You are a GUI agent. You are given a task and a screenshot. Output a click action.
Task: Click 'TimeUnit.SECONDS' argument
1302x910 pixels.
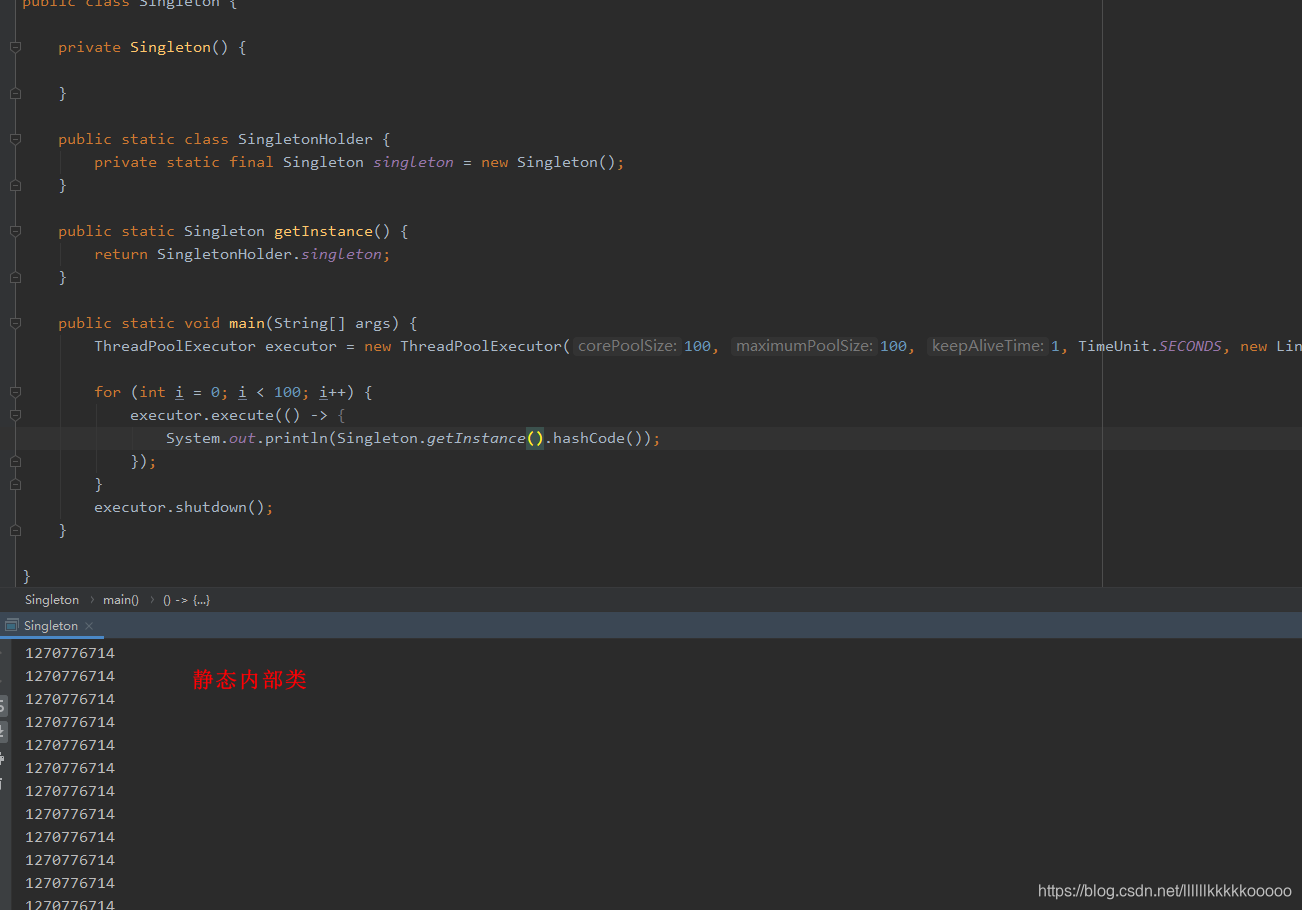[x=1150, y=346]
